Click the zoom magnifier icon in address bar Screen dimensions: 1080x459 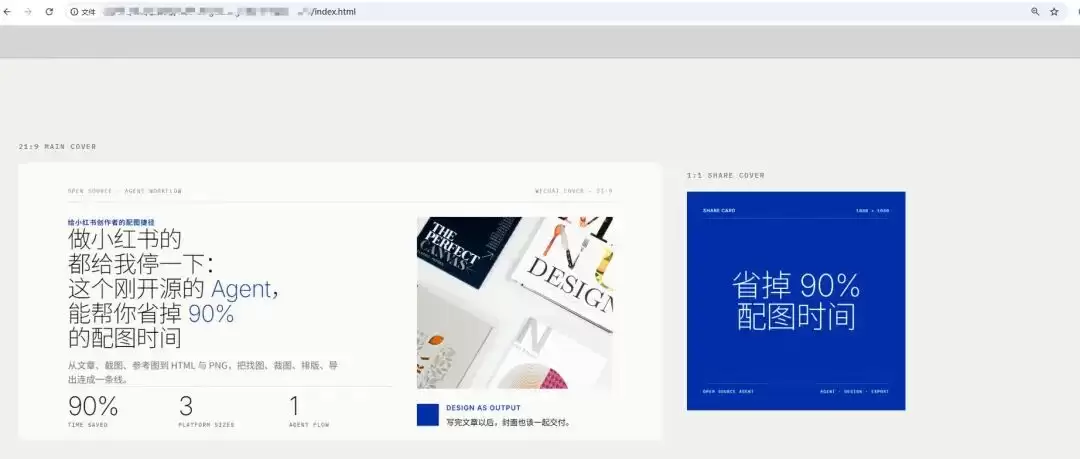pyautogui.click(x=1035, y=12)
